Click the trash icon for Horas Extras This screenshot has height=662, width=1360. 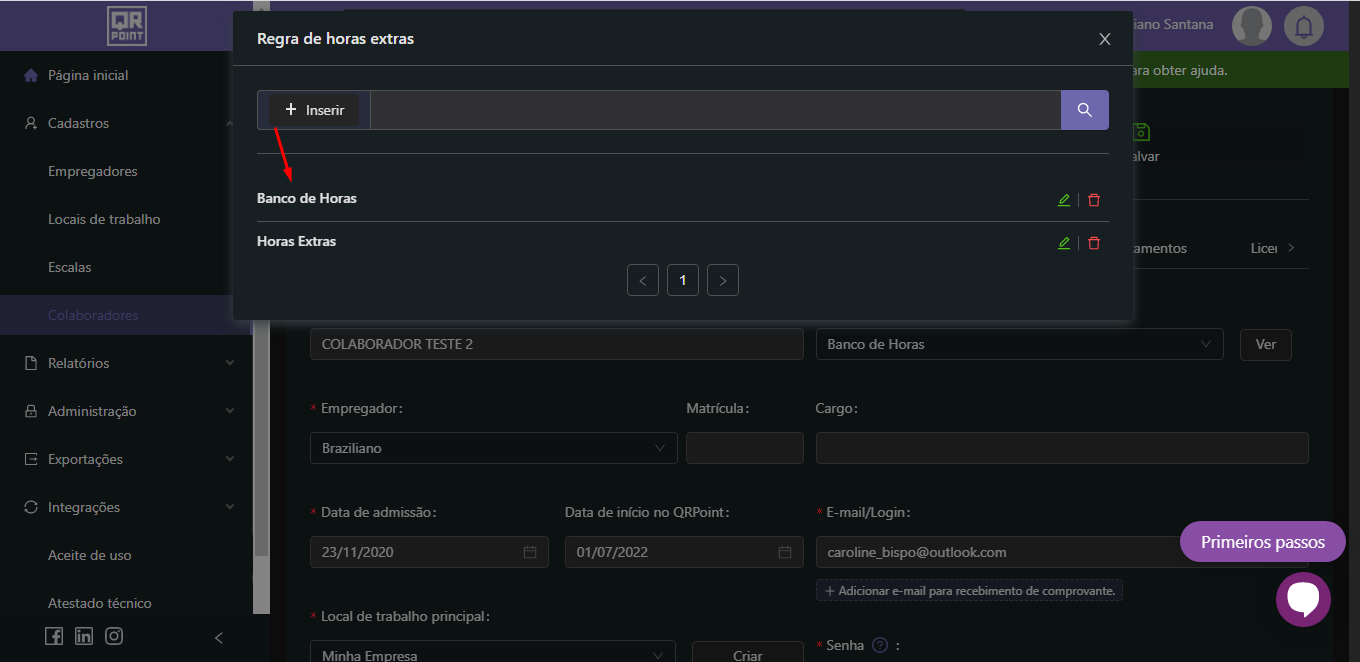(x=1094, y=243)
